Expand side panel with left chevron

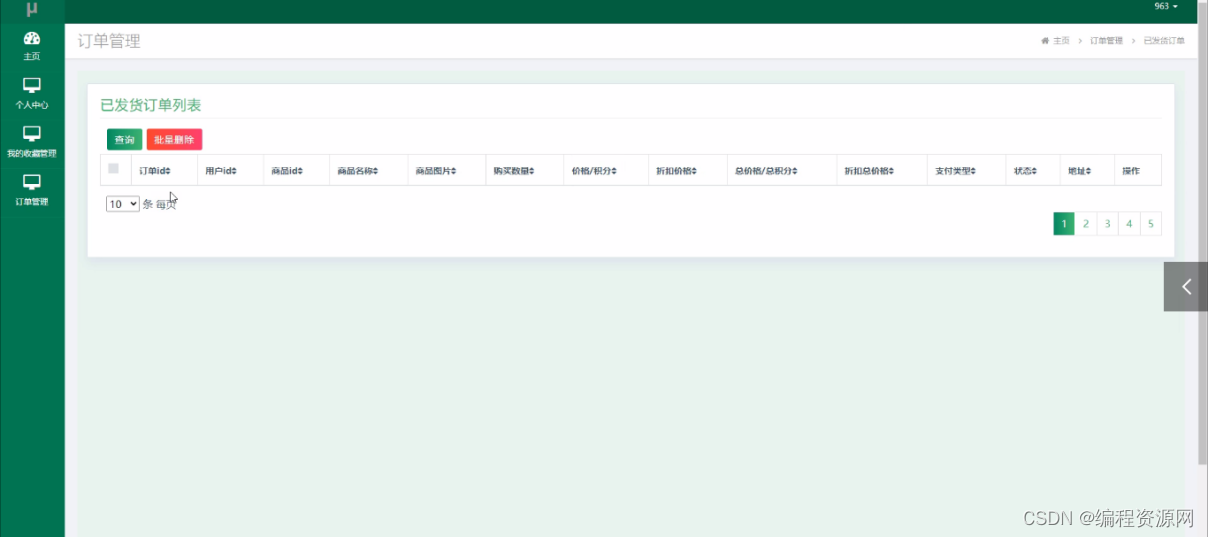(x=1186, y=287)
